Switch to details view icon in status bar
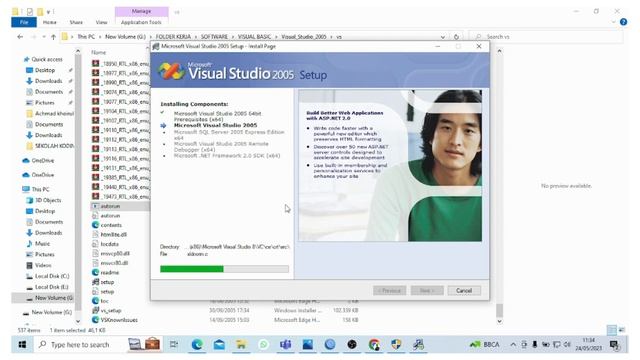 (x=611, y=329)
